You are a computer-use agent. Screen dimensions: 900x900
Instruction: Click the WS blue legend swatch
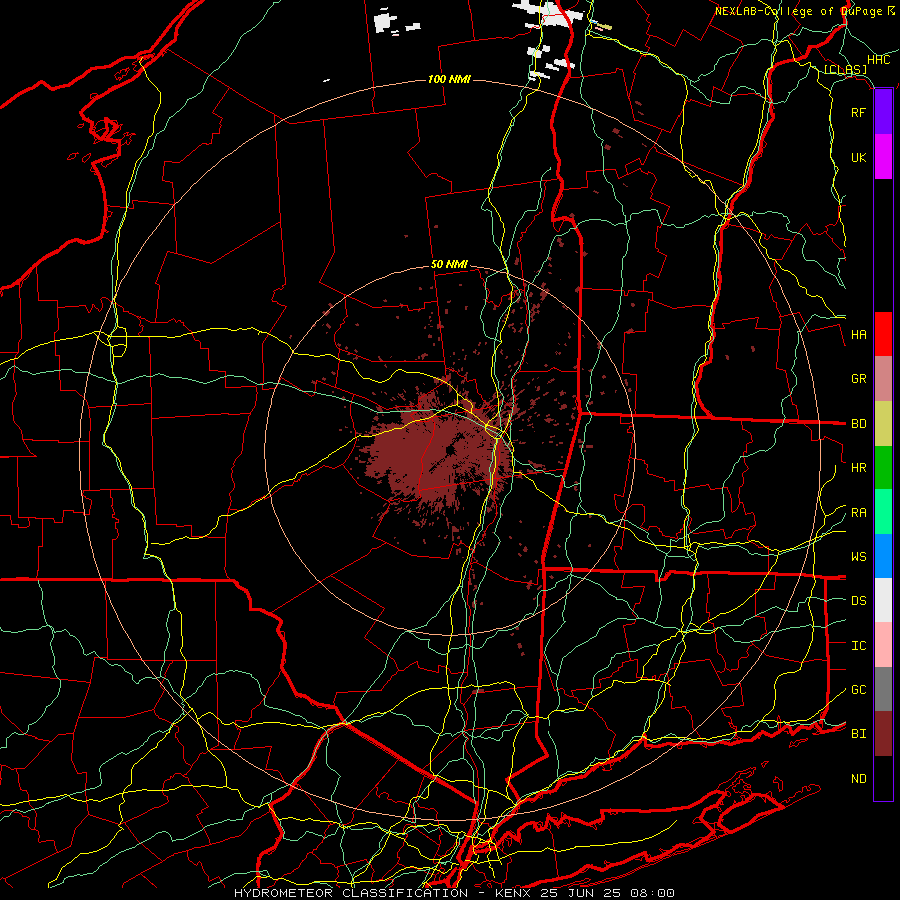click(x=883, y=556)
